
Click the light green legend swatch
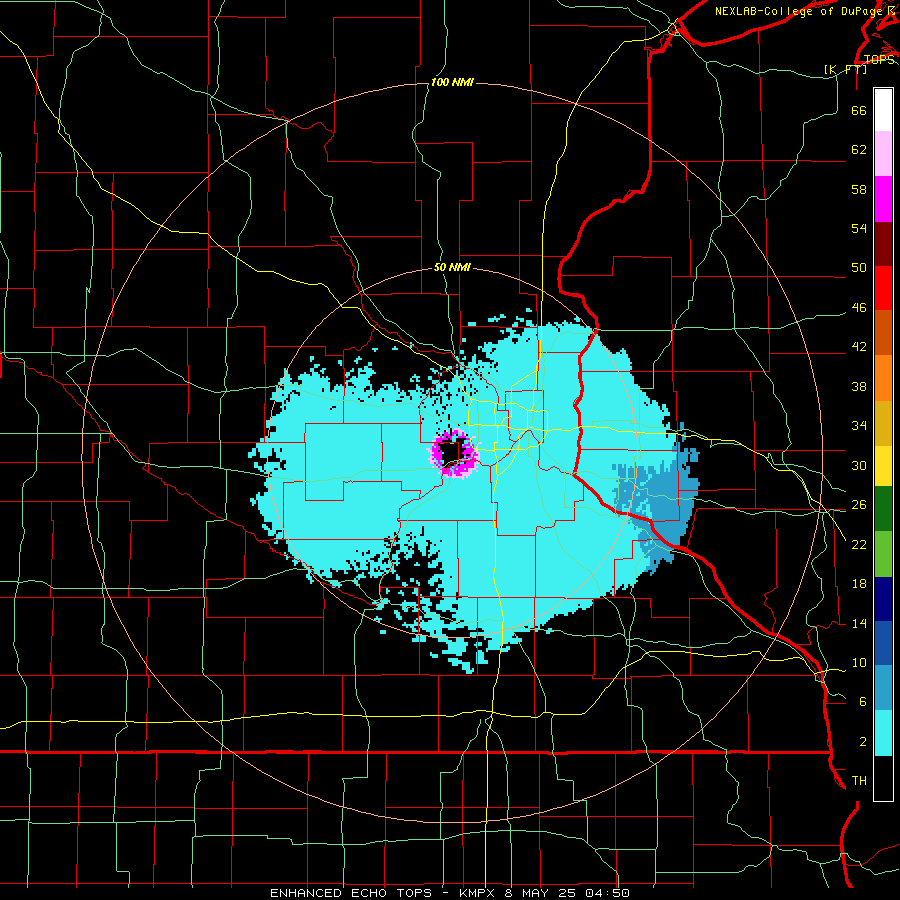click(x=883, y=554)
